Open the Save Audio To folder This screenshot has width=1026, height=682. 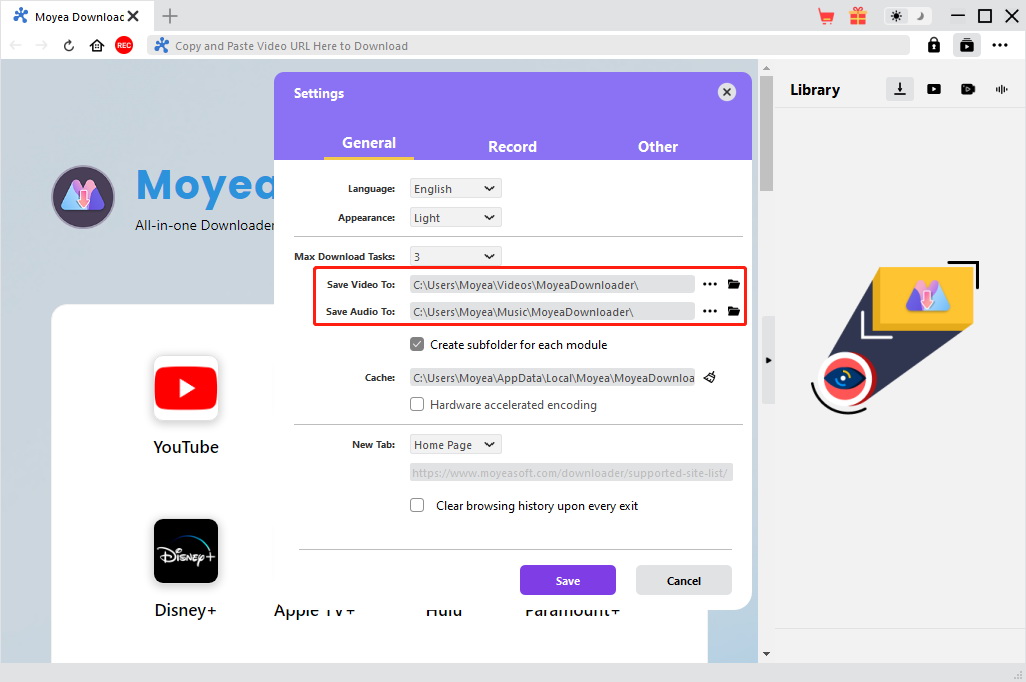click(734, 311)
